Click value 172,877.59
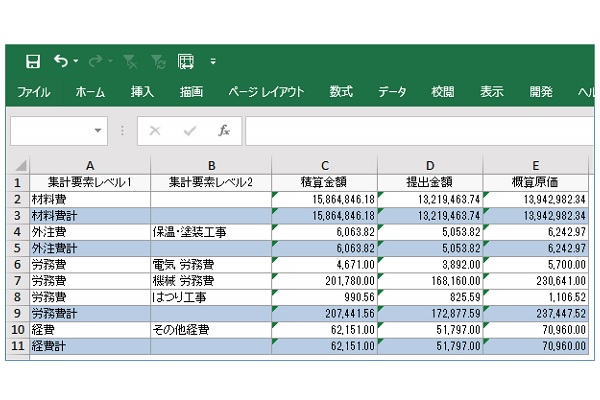Screen dimensions: 600x400 click(430, 313)
